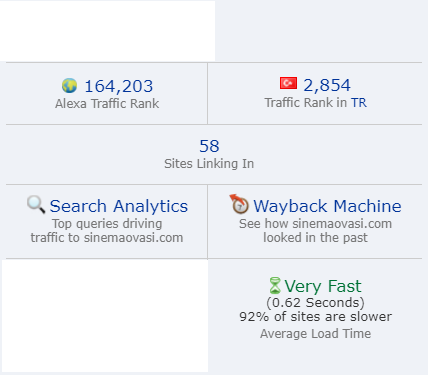This screenshot has width=430, height=375.
Task: Open the 58 sites linking in link
Action: 209,146
